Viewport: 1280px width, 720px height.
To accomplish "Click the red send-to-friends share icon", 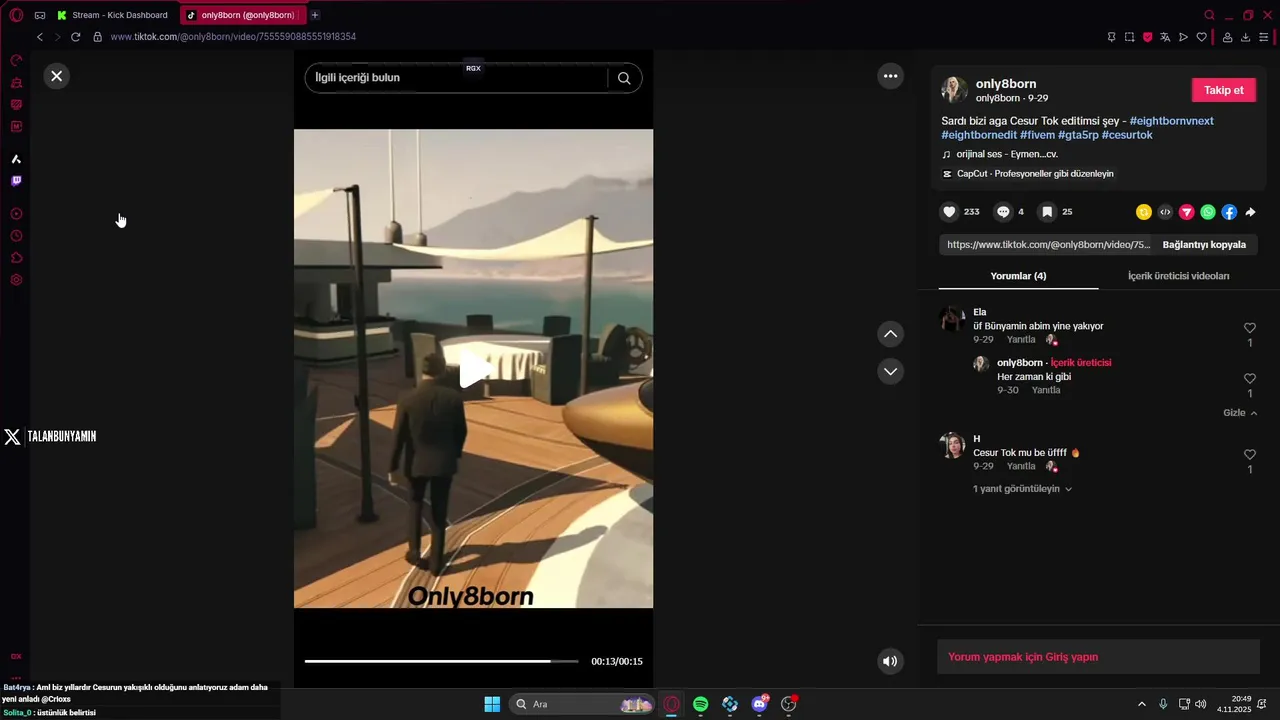I will 1186,212.
